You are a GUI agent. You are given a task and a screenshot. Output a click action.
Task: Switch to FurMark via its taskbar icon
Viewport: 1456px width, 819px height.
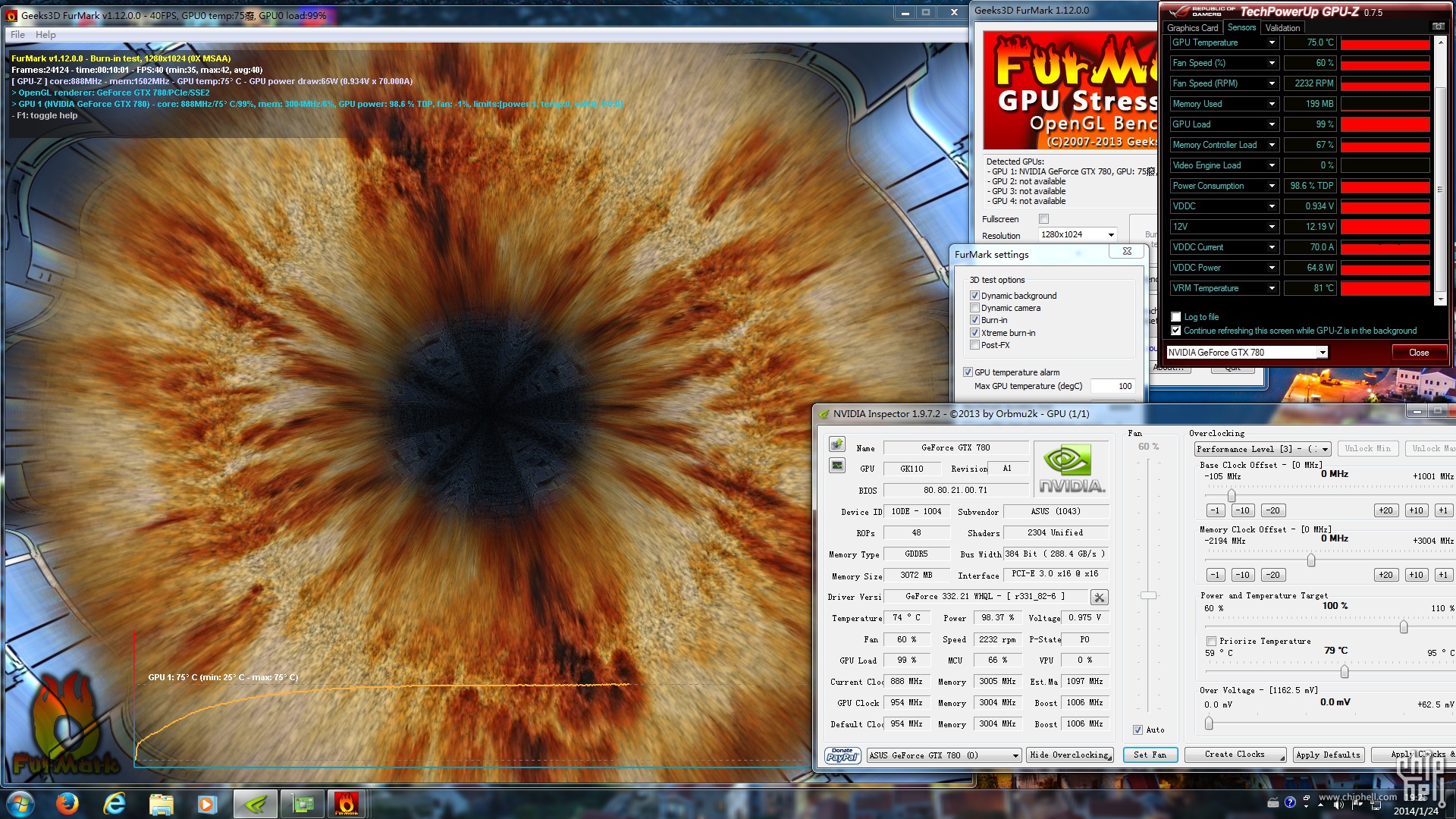[347, 803]
